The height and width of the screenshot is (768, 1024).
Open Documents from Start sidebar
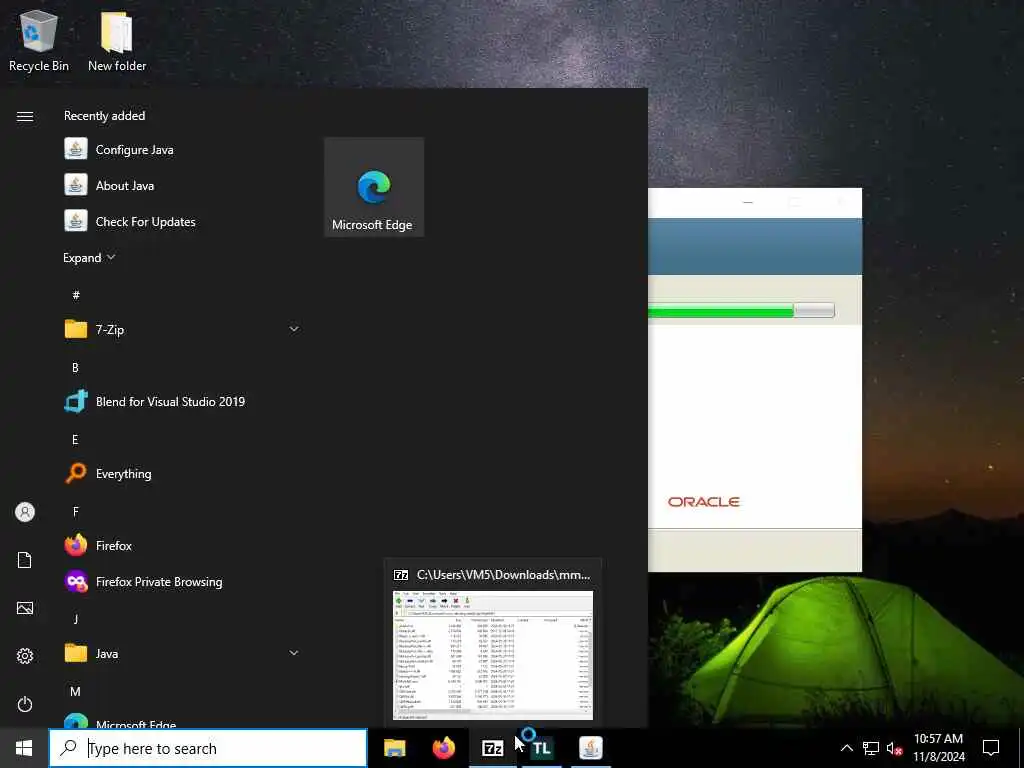pos(25,560)
